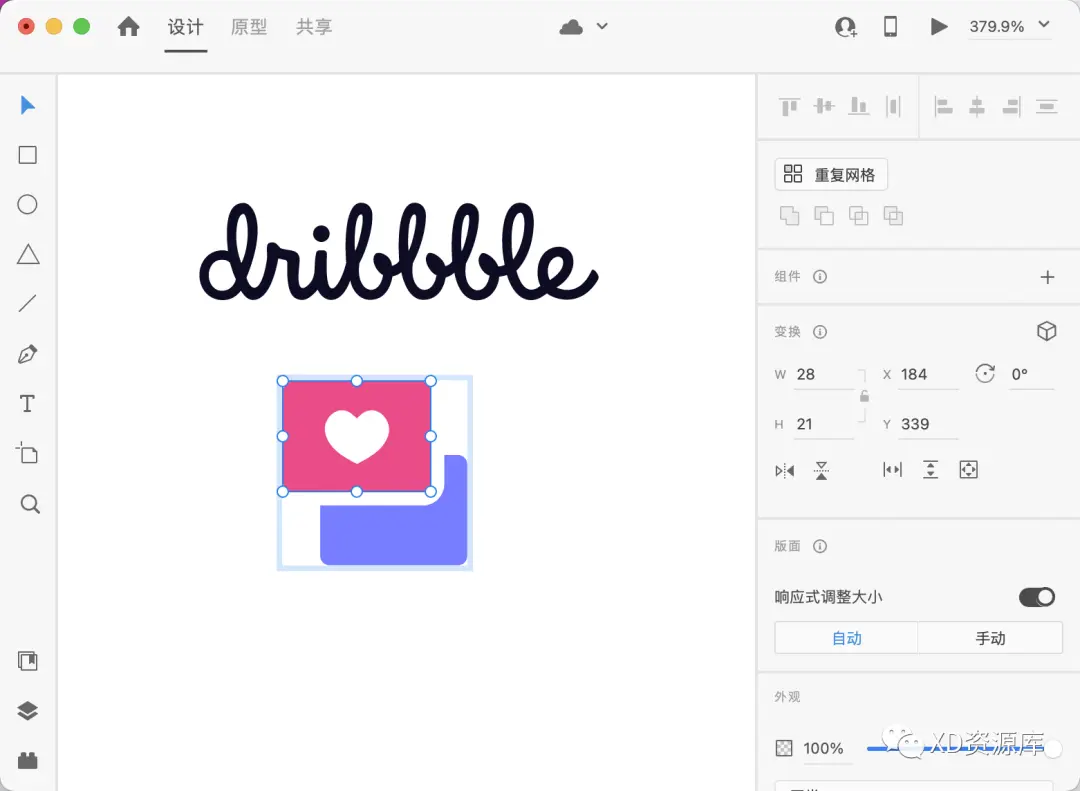Align selection to vertical middle
This screenshot has height=791, width=1080.
pyautogui.click(x=824, y=106)
